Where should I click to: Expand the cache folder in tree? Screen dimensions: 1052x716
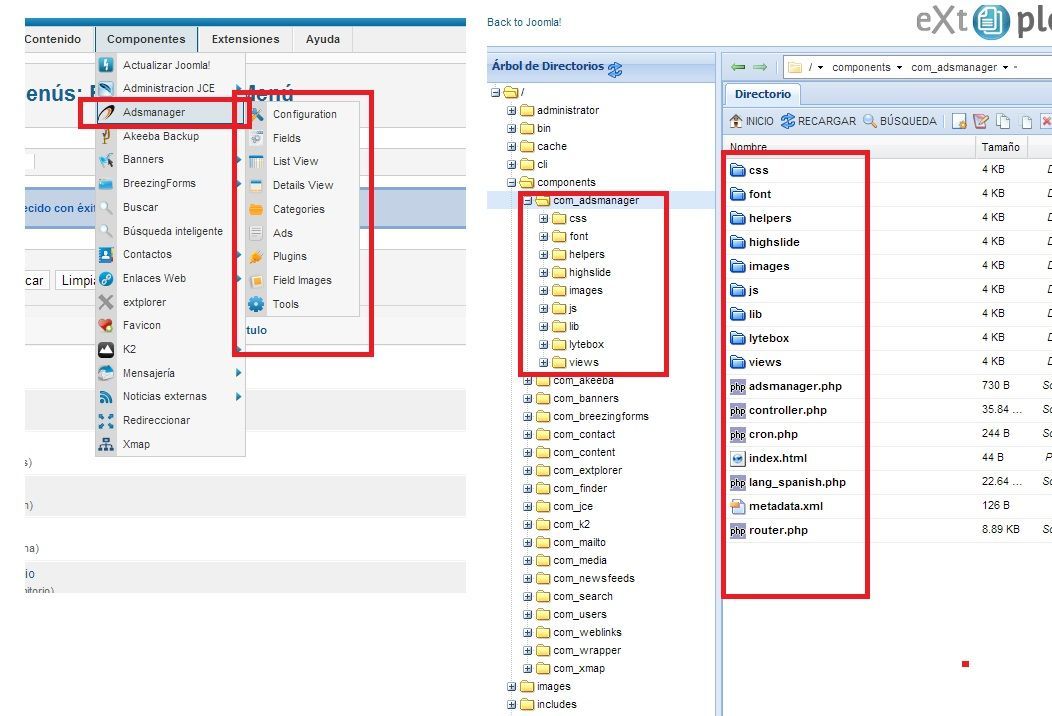[x=511, y=146]
